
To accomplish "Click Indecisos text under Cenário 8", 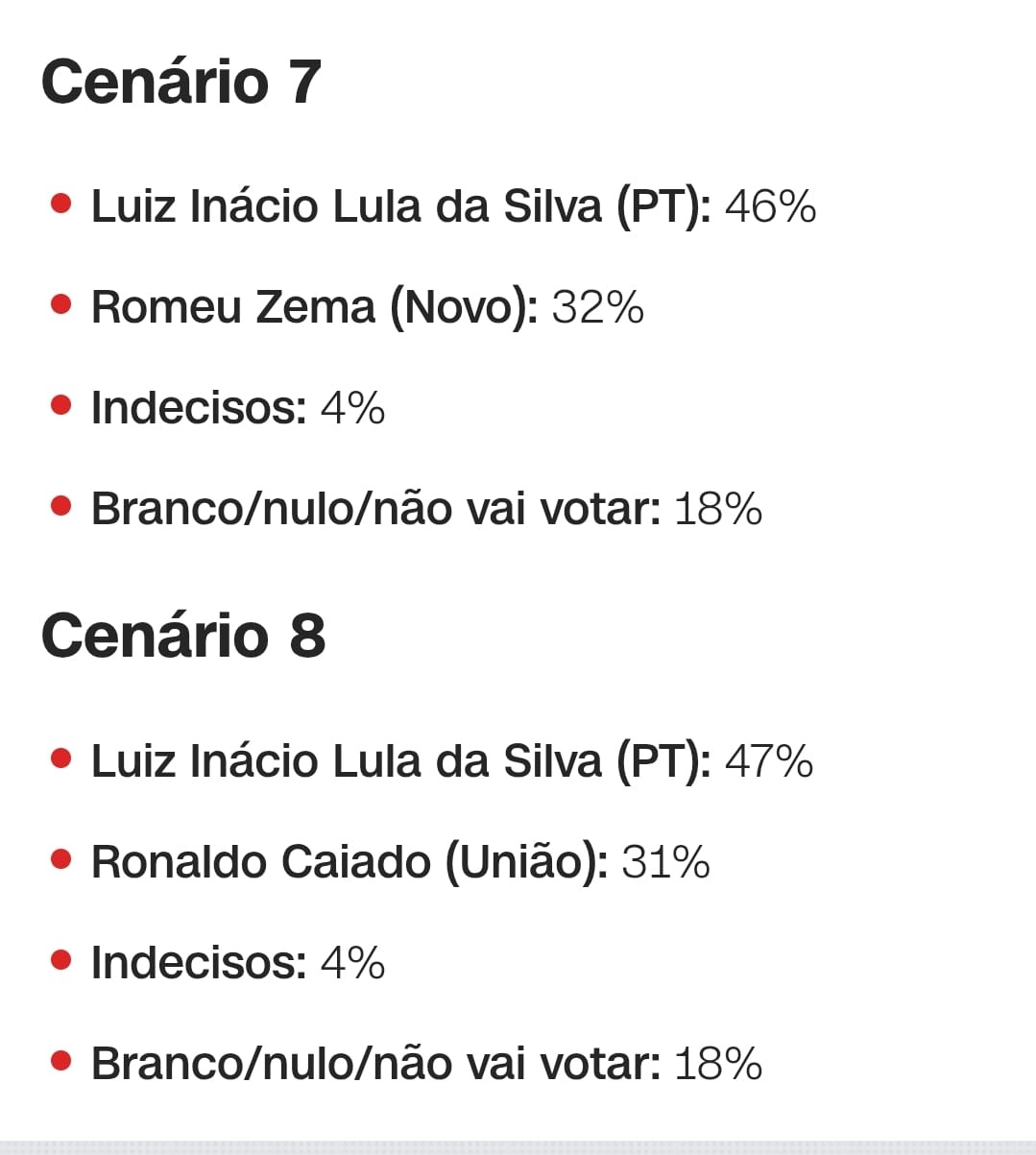I will click(199, 963).
